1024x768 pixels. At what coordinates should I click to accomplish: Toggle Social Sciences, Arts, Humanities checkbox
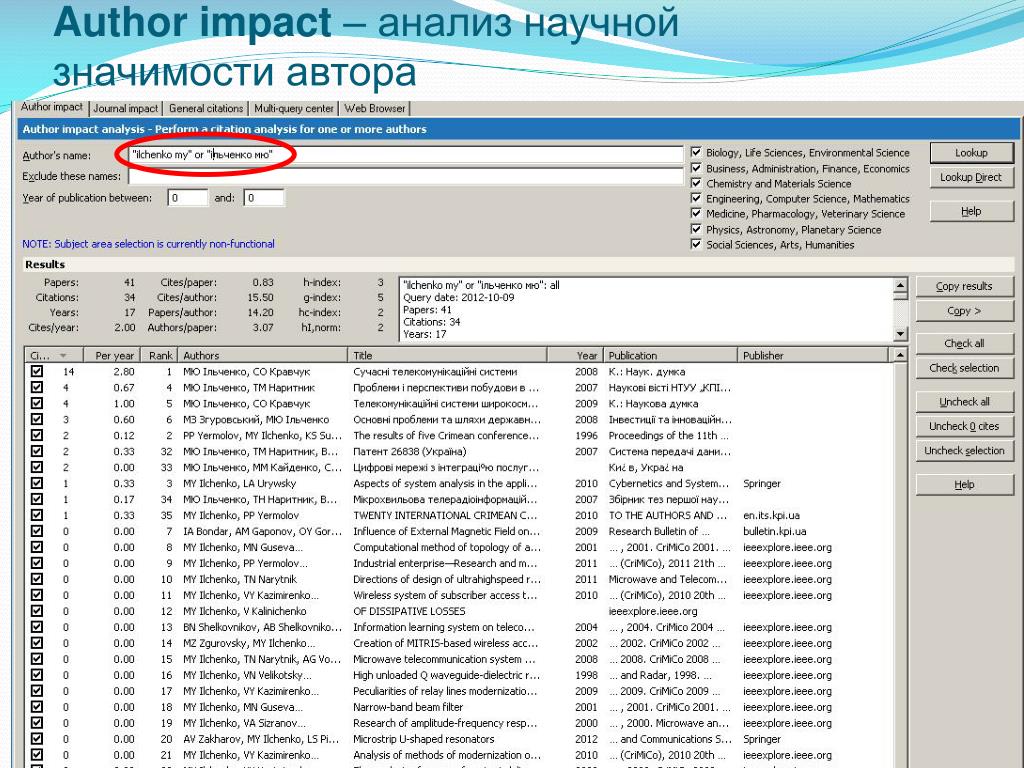pyautogui.click(x=696, y=245)
